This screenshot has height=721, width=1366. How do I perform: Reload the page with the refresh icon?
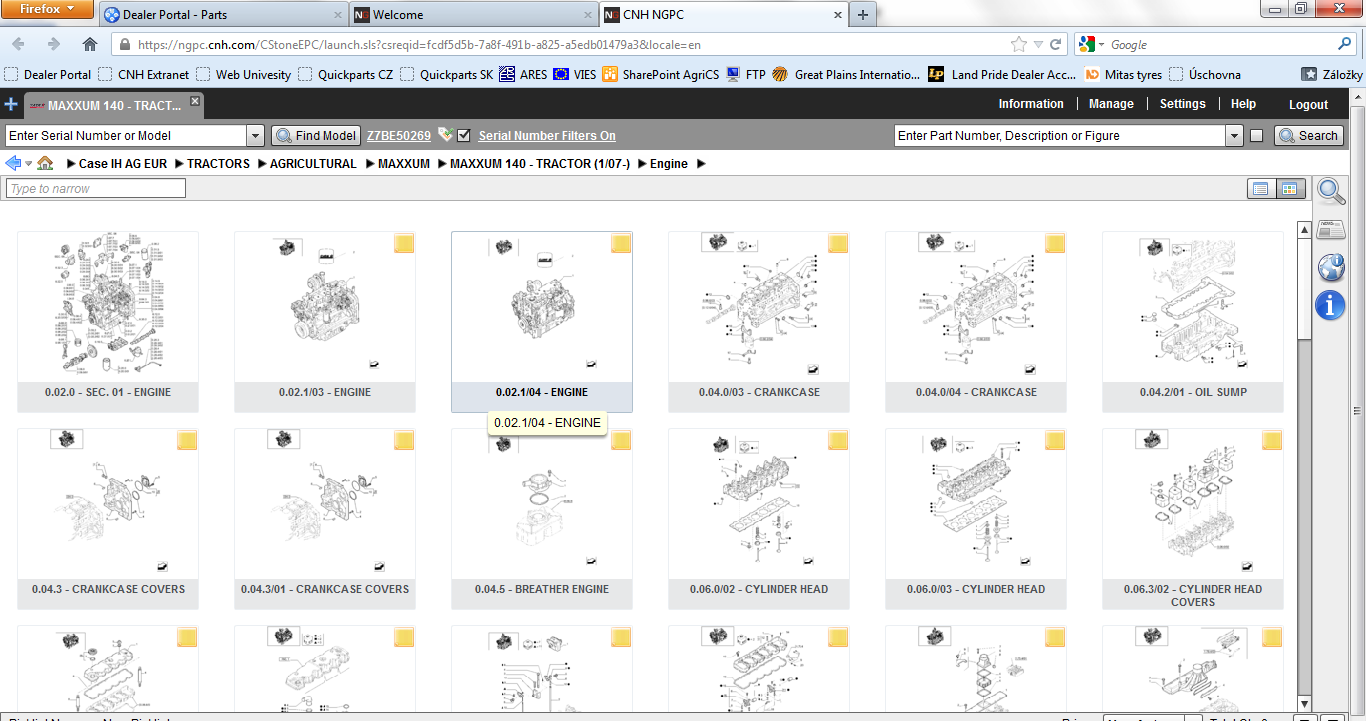(1055, 45)
